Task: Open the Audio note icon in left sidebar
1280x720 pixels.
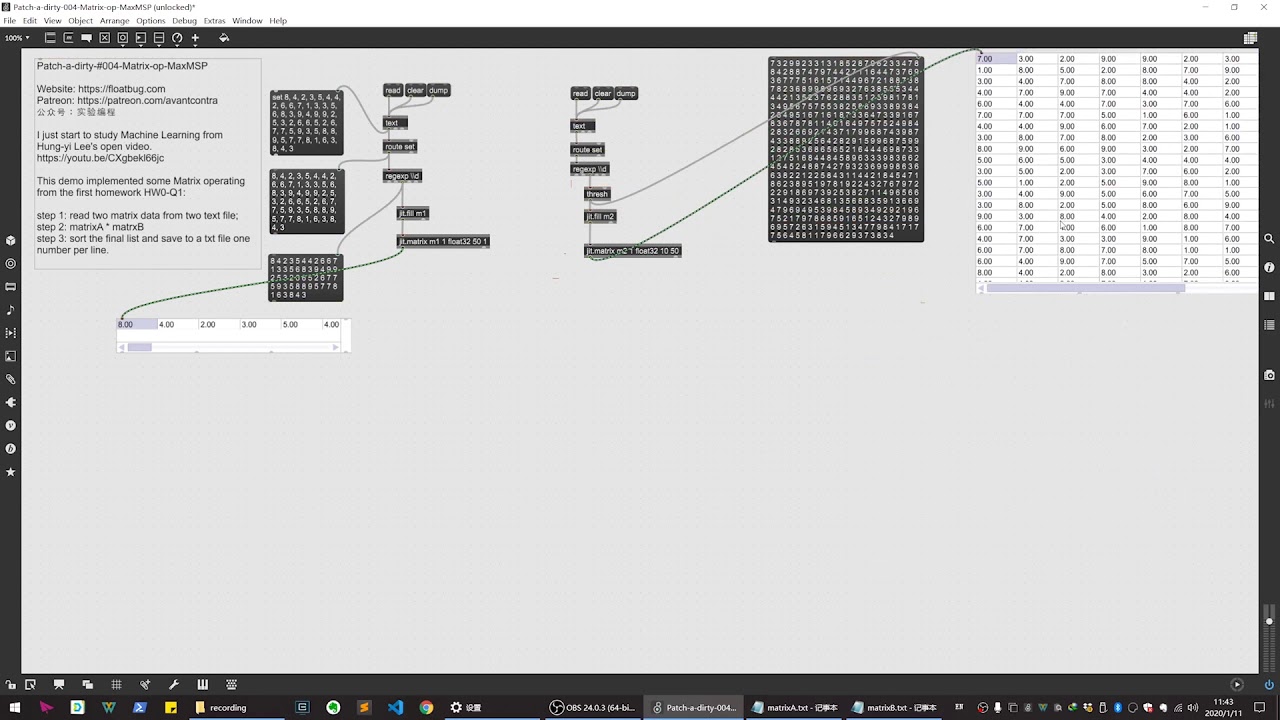Action: [11, 310]
